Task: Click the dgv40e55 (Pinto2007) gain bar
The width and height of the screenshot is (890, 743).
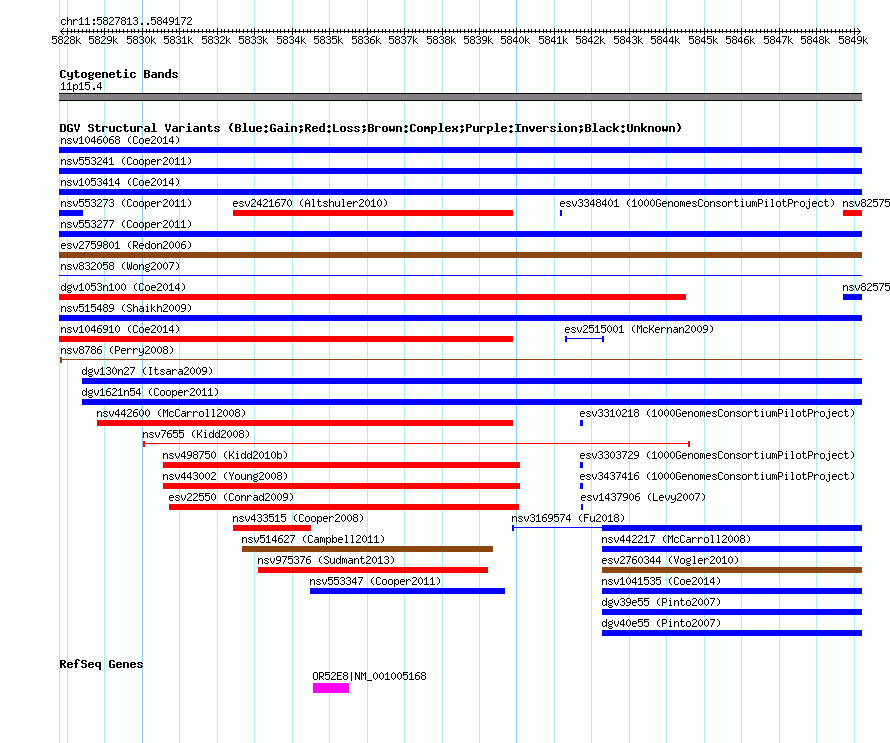Action: [x=732, y=633]
